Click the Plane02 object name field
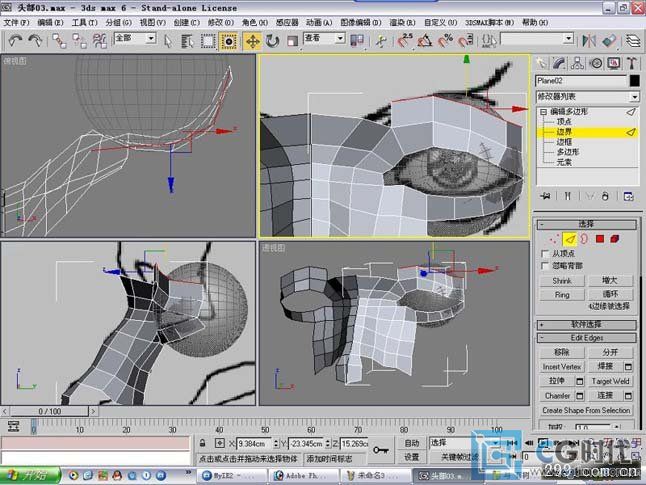 580,81
